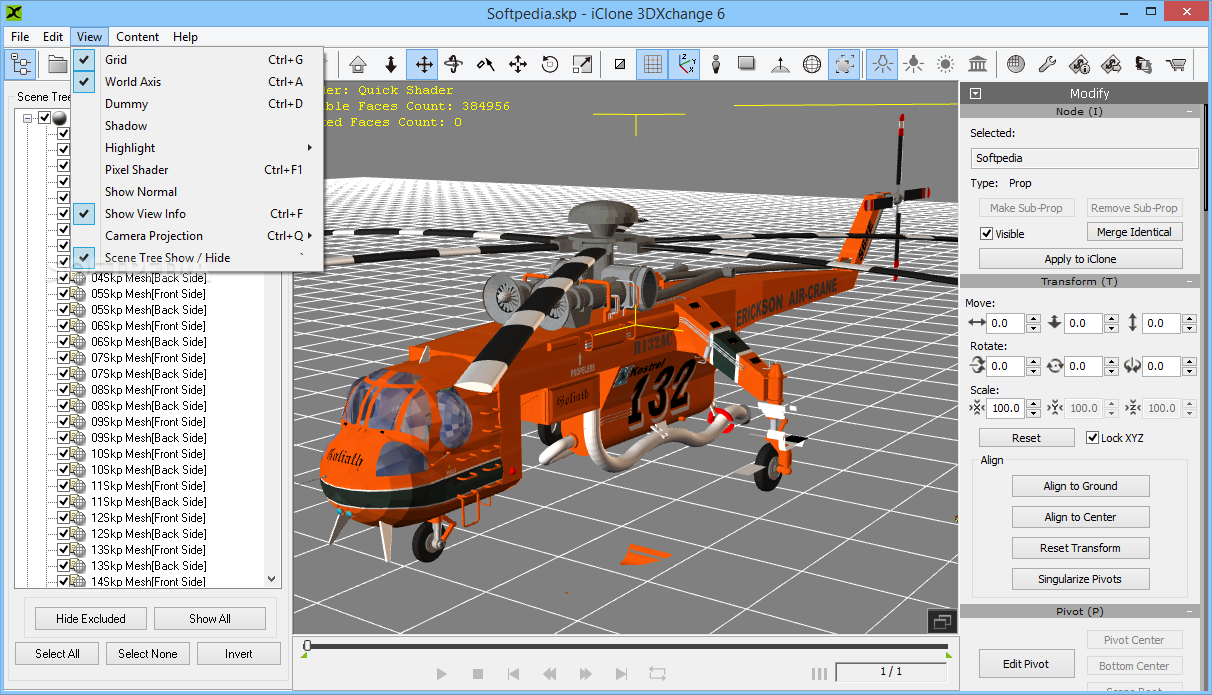Uncheck 10Skp Mesh[Front Side] checkbox
1212x695 pixels.
64,454
